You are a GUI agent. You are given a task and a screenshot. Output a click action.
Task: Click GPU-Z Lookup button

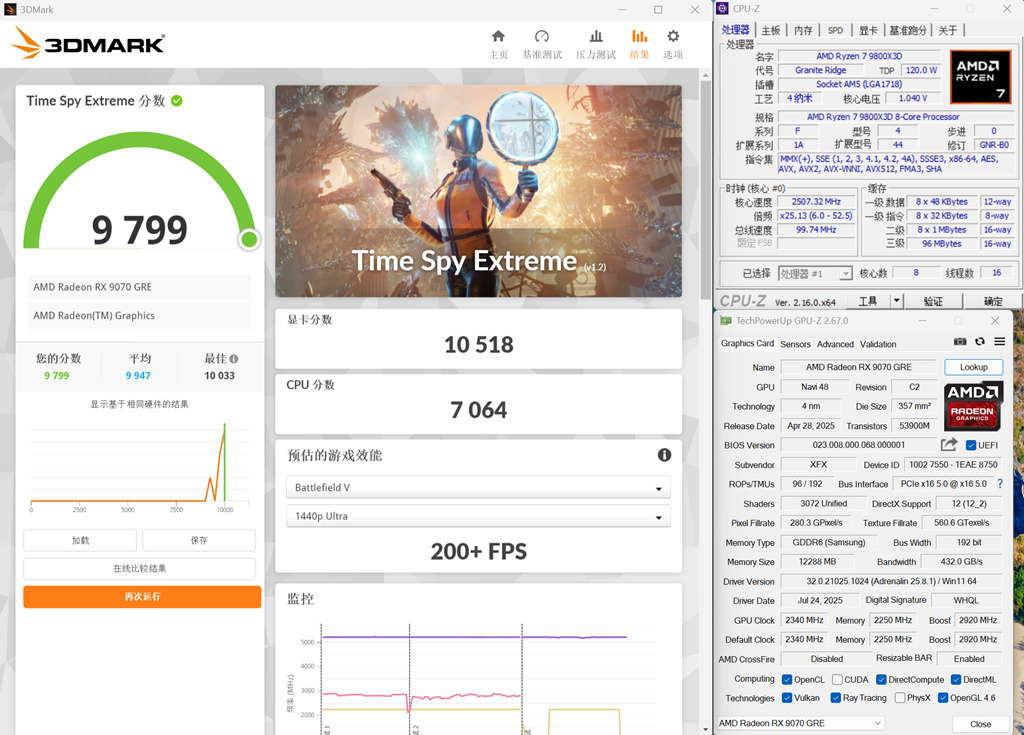974,367
